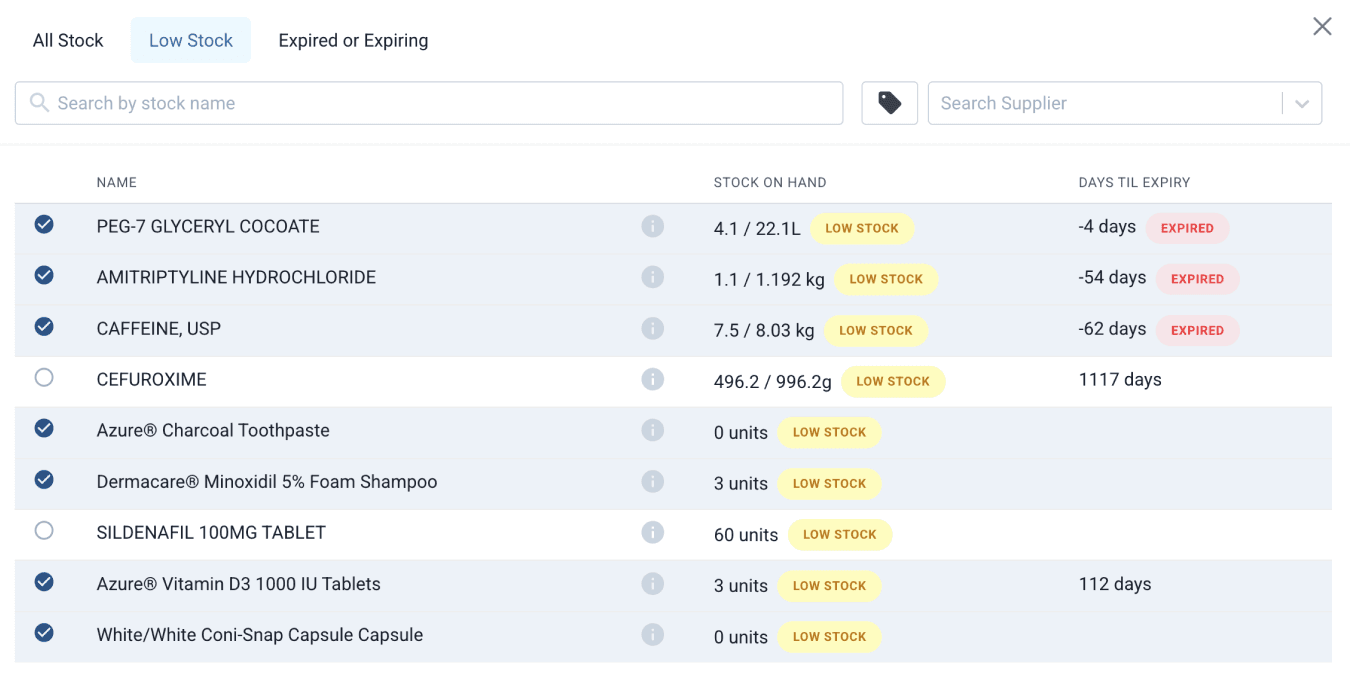Click the NAME column header
Screen dimensions: 1350x683
coord(117,183)
